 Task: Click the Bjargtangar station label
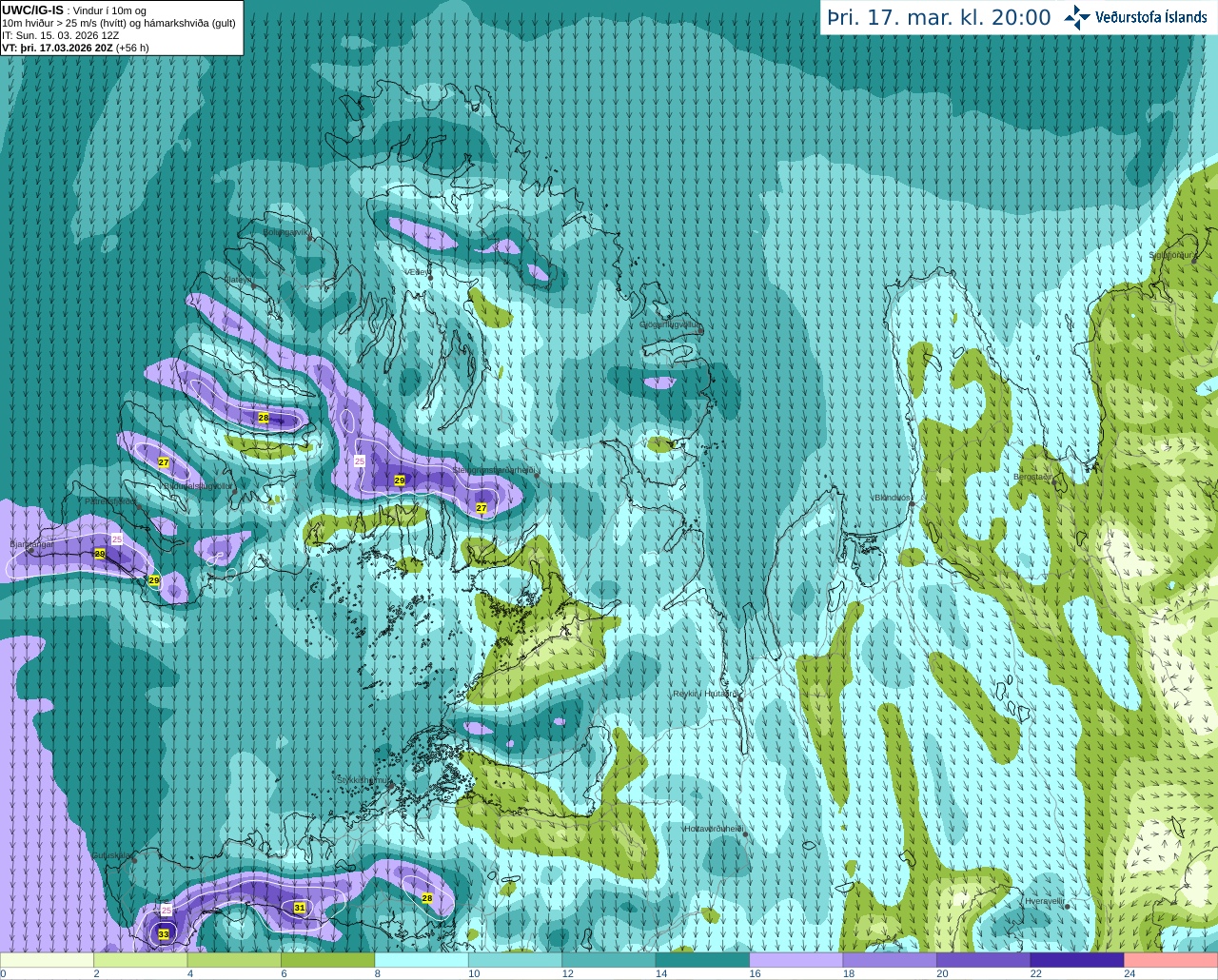pos(31,544)
